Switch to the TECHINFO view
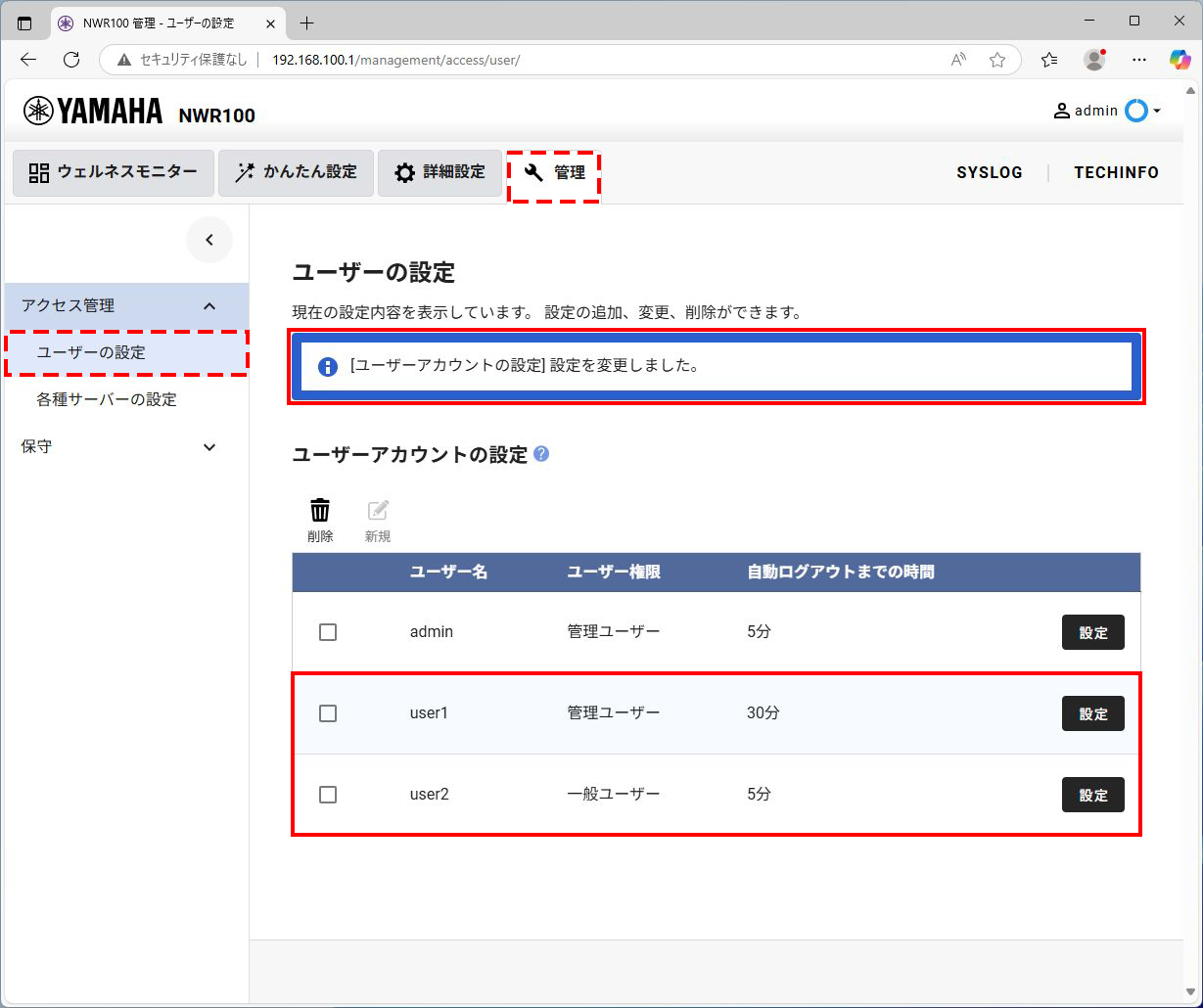The width and height of the screenshot is (1203, 1008). [1116, 172]
